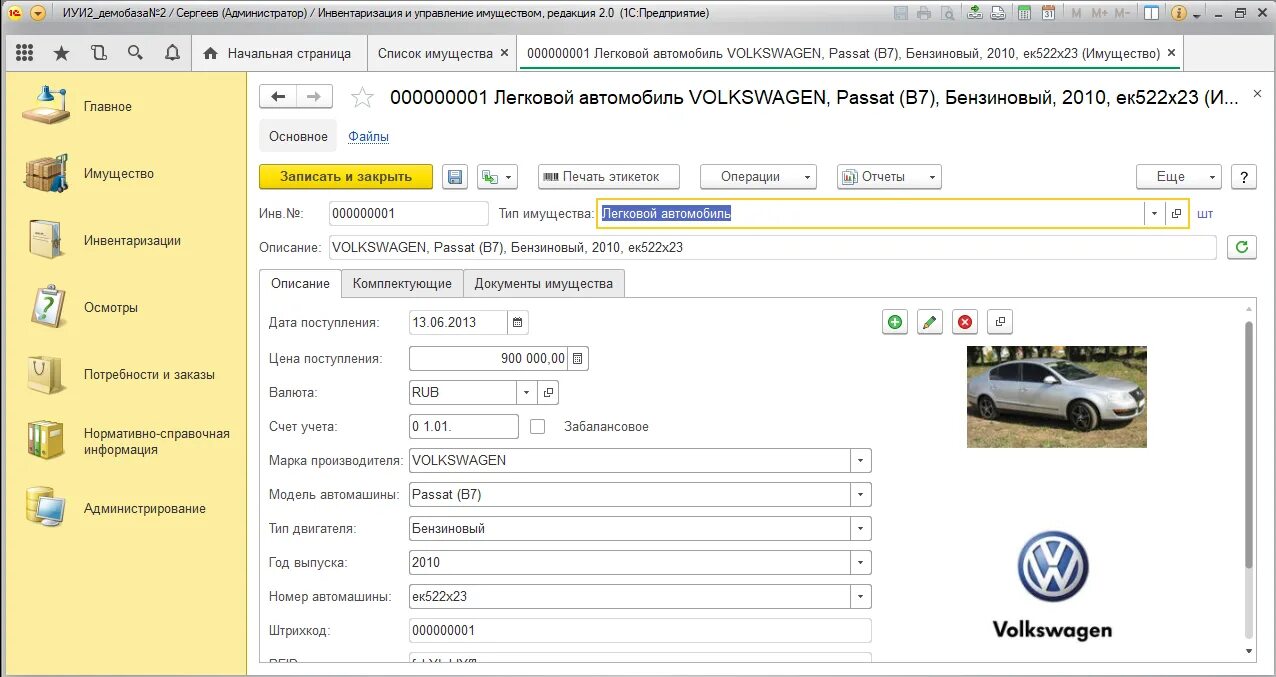
Task: Add this property card to favorites star
Action: click(362, 97)
